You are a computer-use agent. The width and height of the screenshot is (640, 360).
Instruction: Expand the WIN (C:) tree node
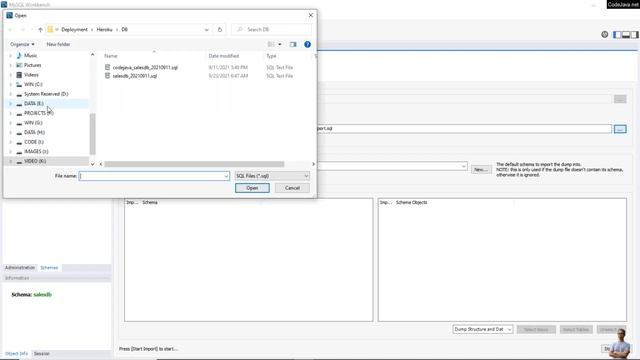click(11, 84)
